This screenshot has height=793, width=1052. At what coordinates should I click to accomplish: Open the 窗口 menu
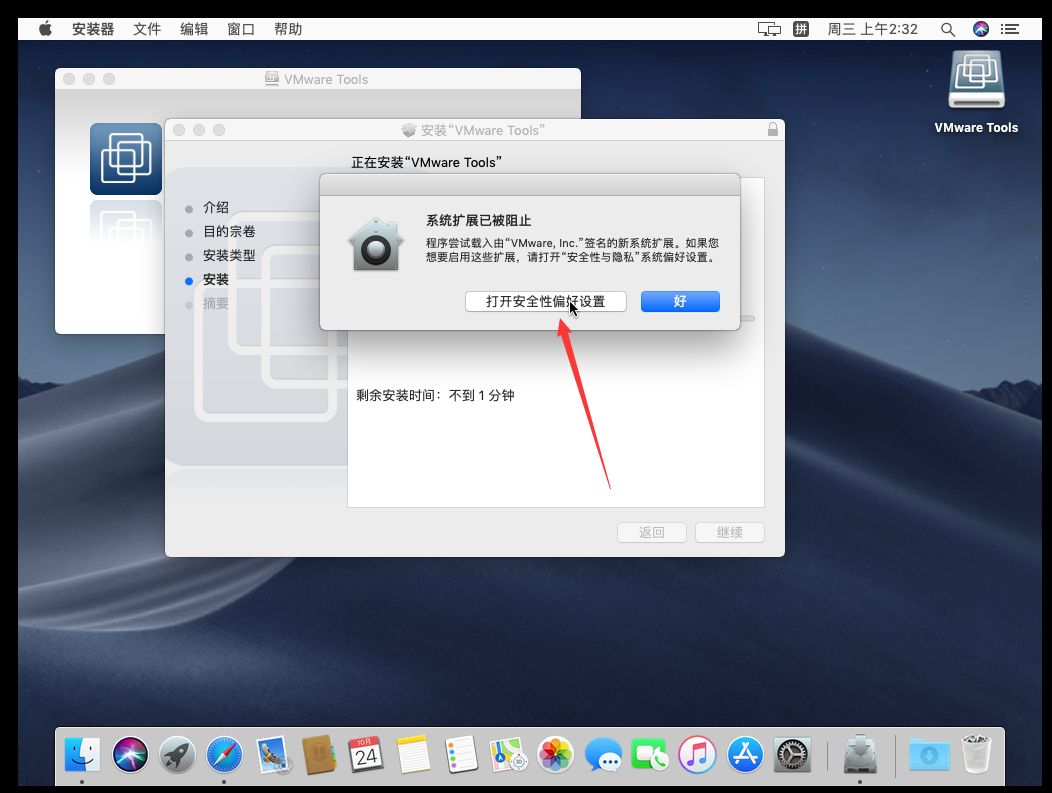241,29
